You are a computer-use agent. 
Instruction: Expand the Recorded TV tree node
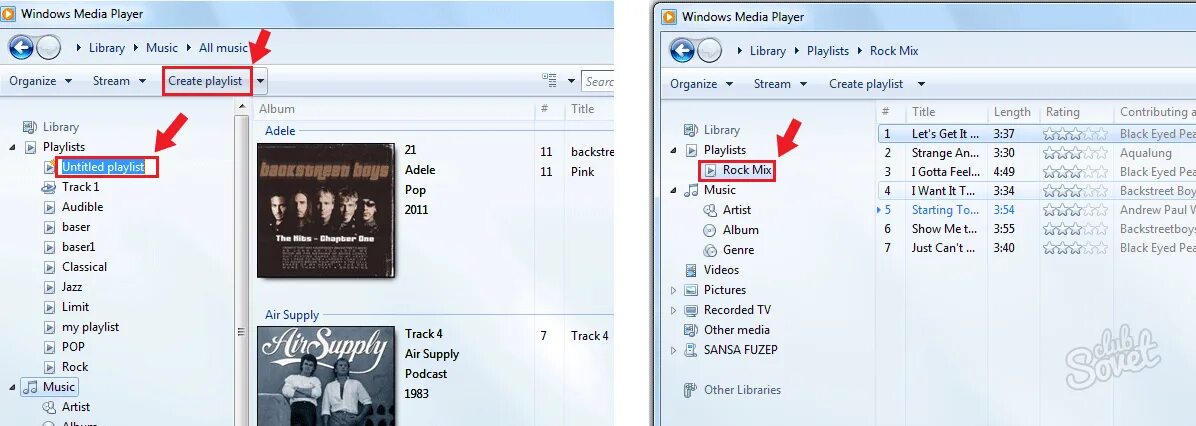[674, 310]
